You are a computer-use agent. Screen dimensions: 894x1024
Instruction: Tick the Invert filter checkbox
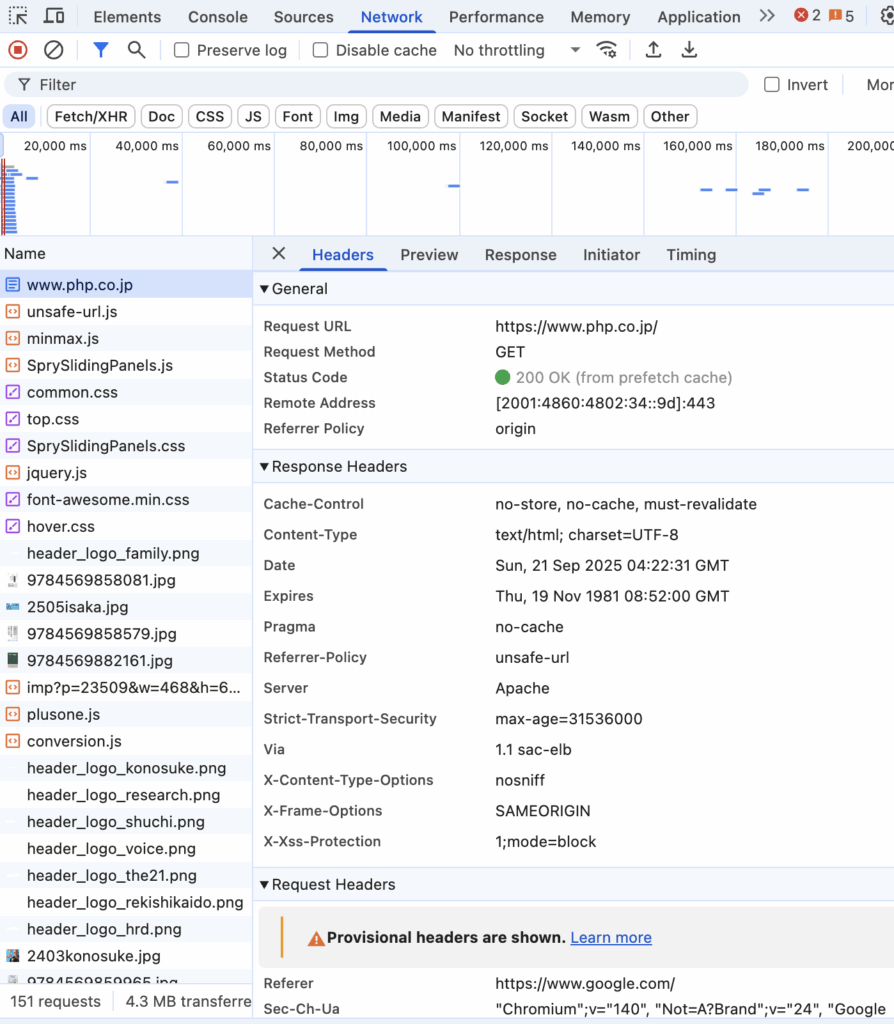(772, 85)
